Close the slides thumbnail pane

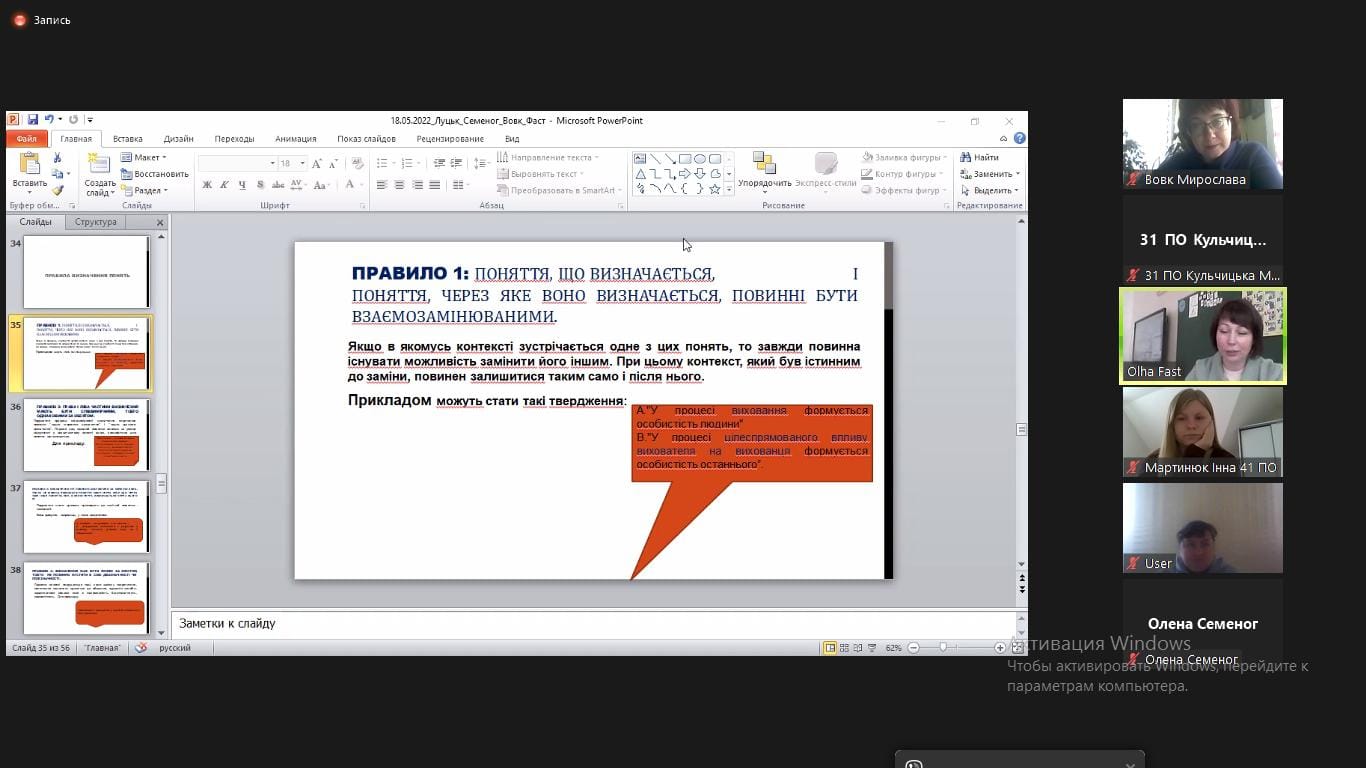click(x=160, y=222)
